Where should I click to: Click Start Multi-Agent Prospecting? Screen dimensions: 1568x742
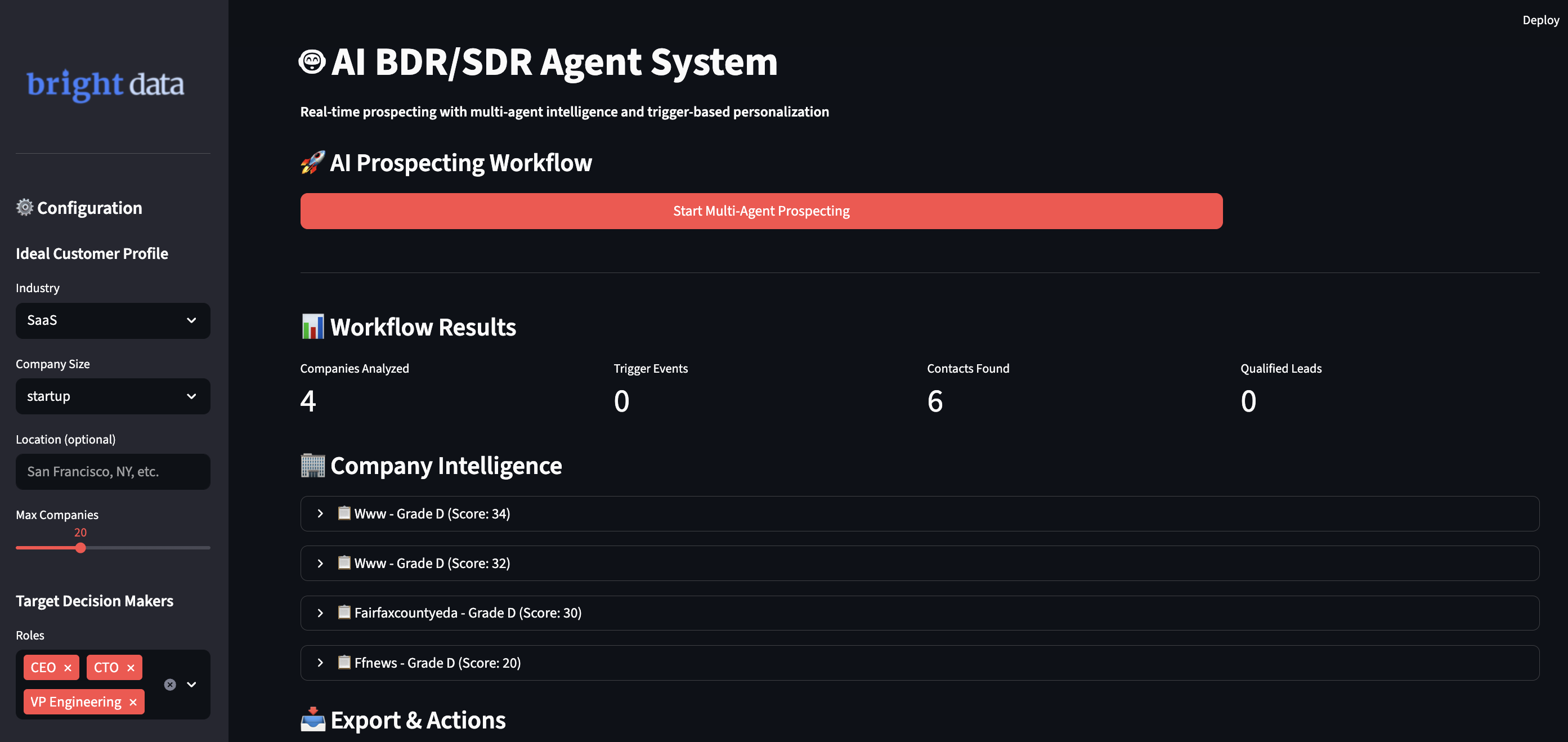[x=761, y=211]
